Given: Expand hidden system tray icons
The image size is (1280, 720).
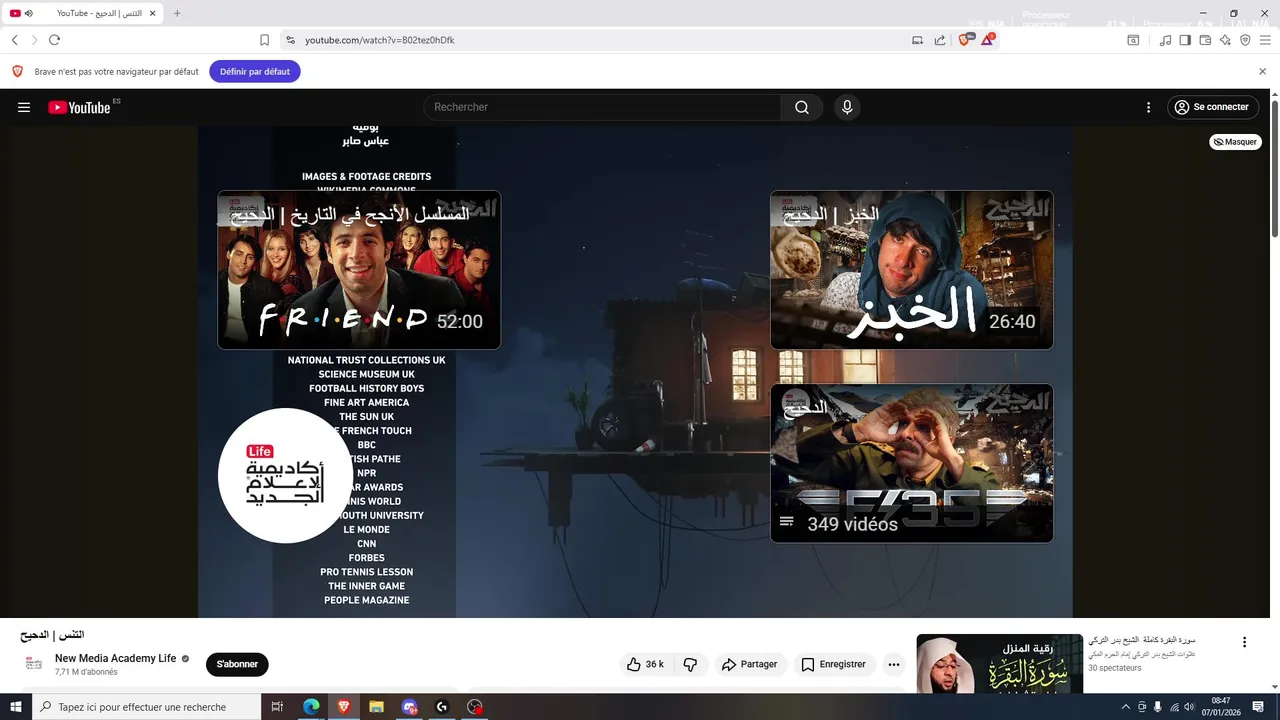Looking at the screenshot, I should (x=1125, y=707).
